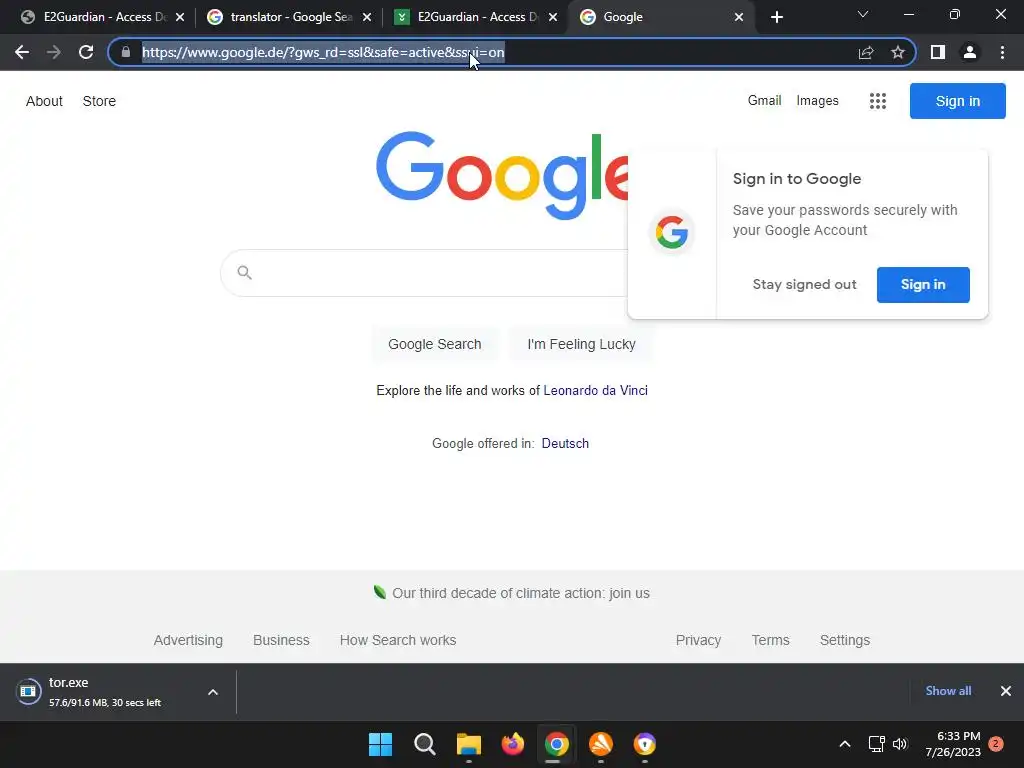This screenshot has width=1024, height=768.
Task: Open Windows taskbar search
Action: pos(424,744)
